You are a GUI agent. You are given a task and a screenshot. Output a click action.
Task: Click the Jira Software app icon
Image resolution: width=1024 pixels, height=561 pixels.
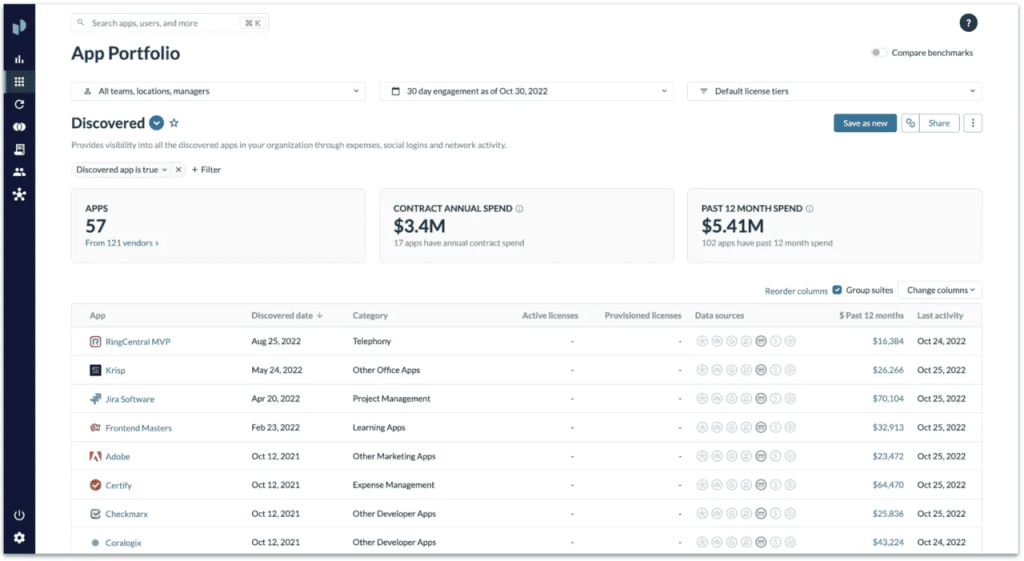95,399
